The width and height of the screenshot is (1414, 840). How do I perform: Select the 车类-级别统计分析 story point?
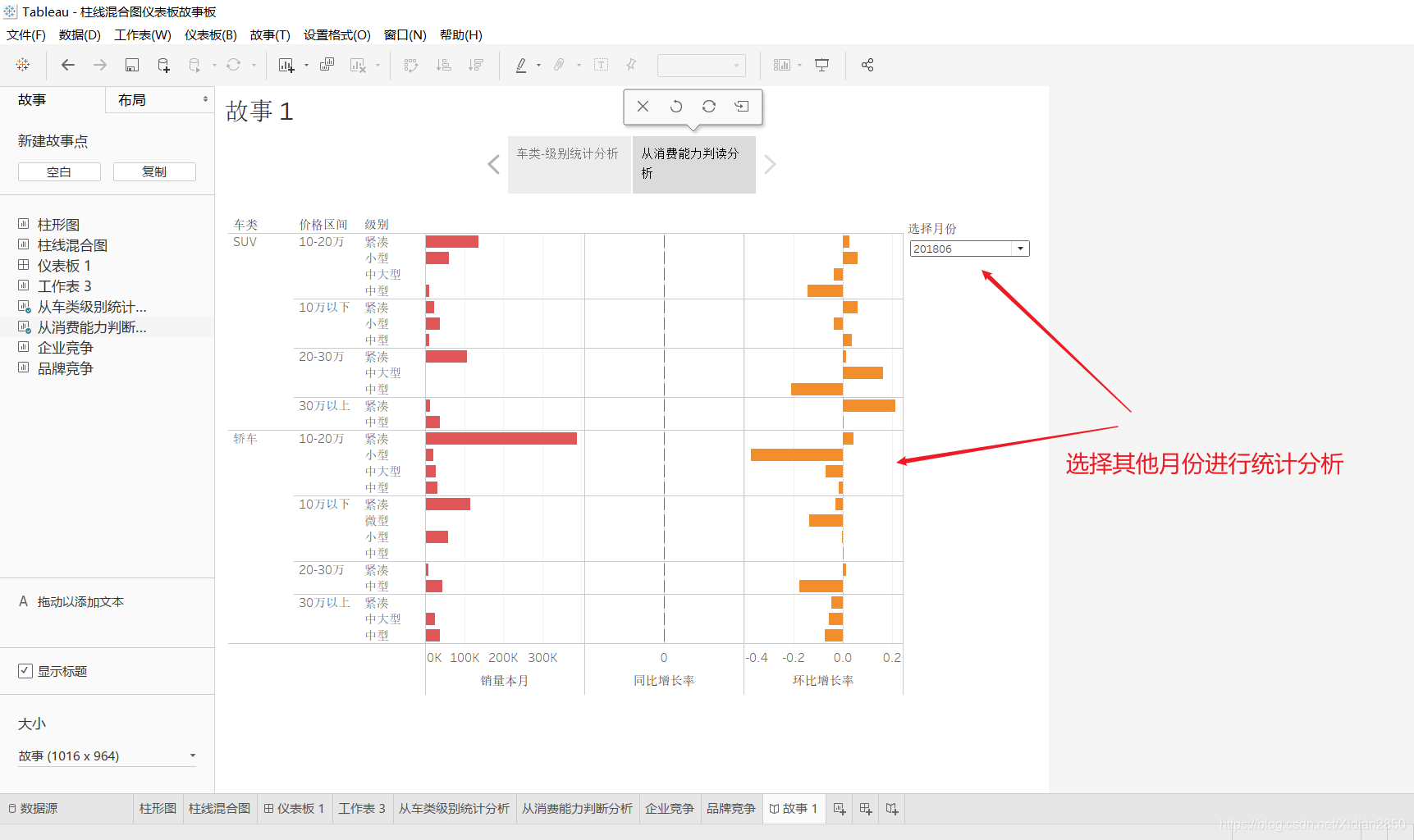click(570, 165)
